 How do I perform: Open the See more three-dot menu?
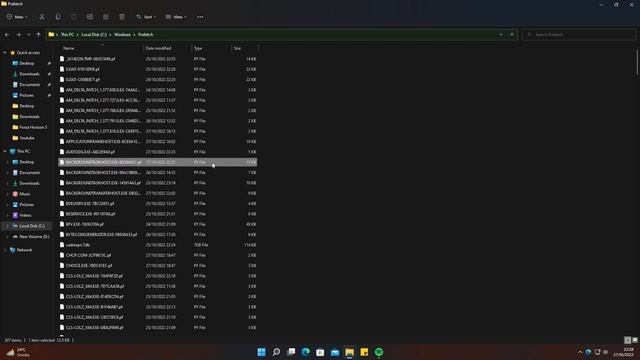[200, 17]
